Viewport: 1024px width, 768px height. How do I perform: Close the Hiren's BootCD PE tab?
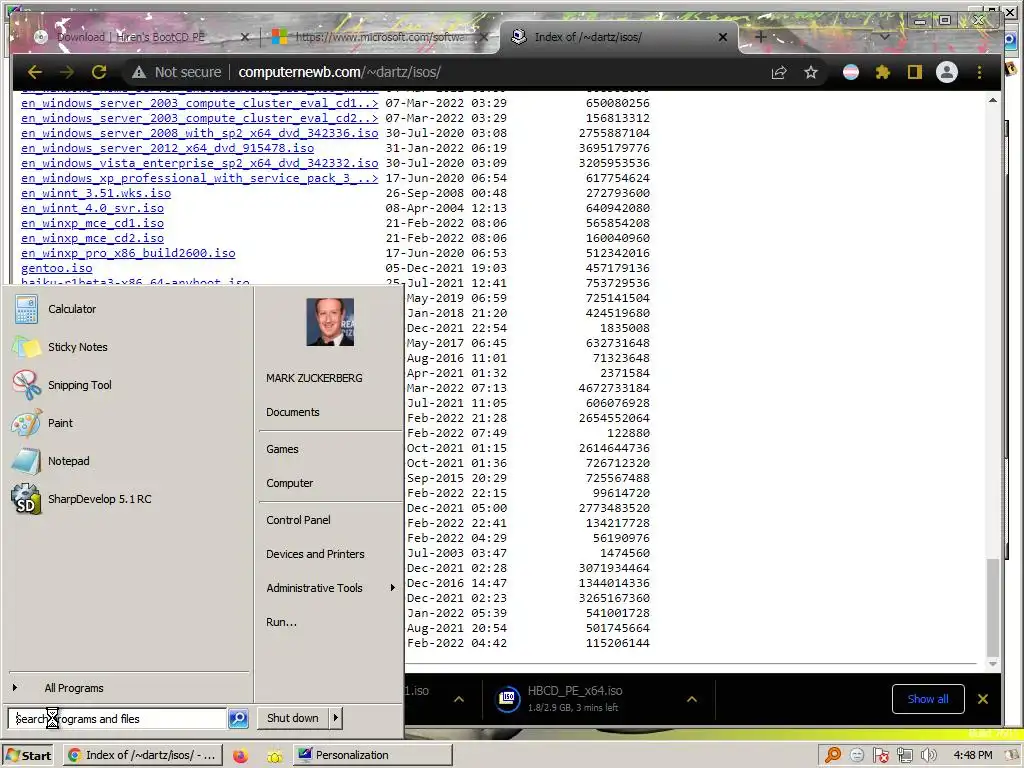point(245,37)
